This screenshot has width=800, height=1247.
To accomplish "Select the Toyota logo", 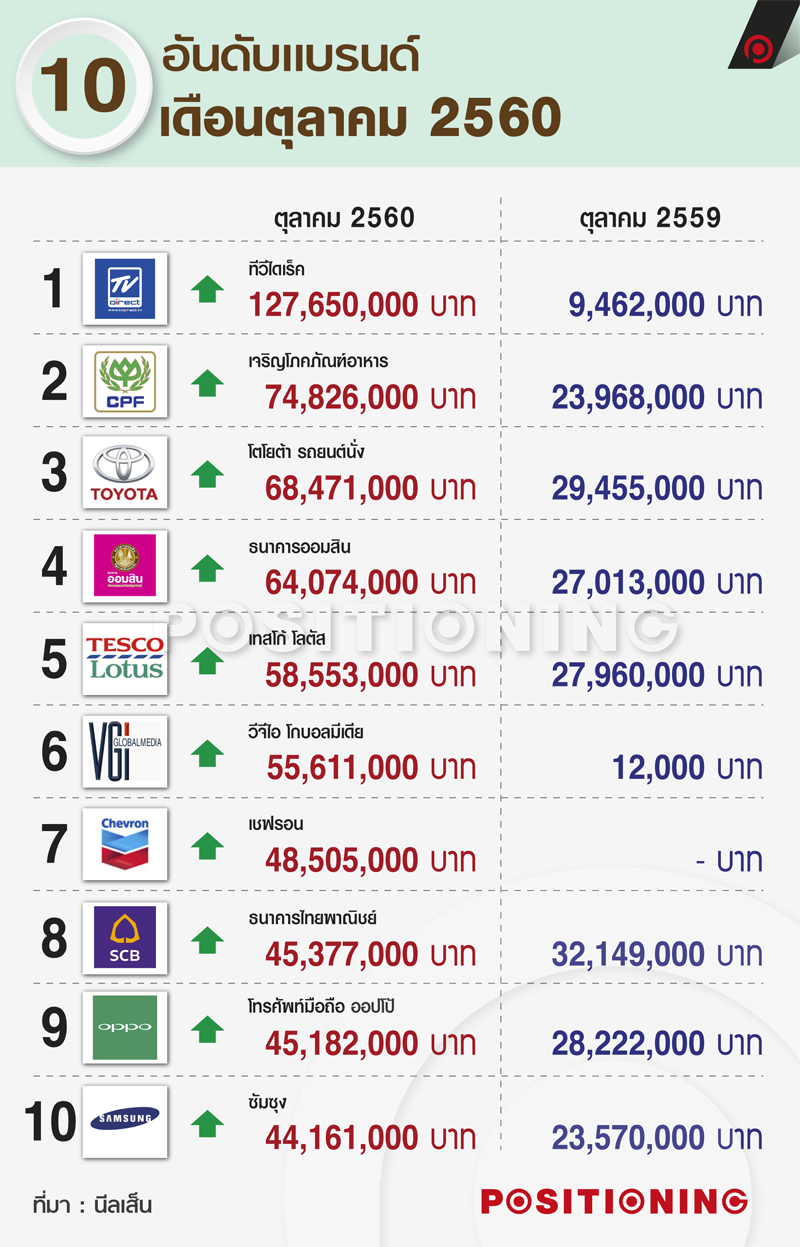I will pos(125,473).
